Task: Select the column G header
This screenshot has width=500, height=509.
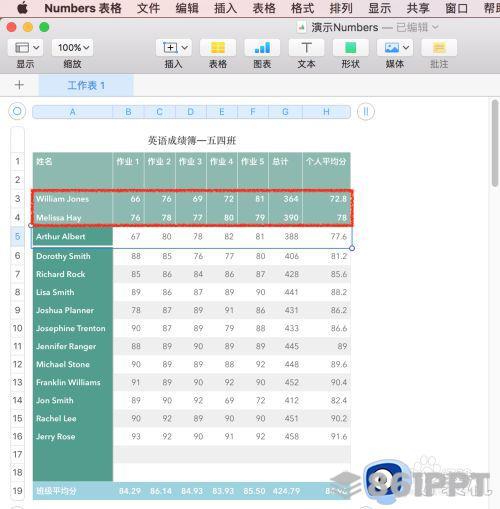Action: [x=285, y=112]
